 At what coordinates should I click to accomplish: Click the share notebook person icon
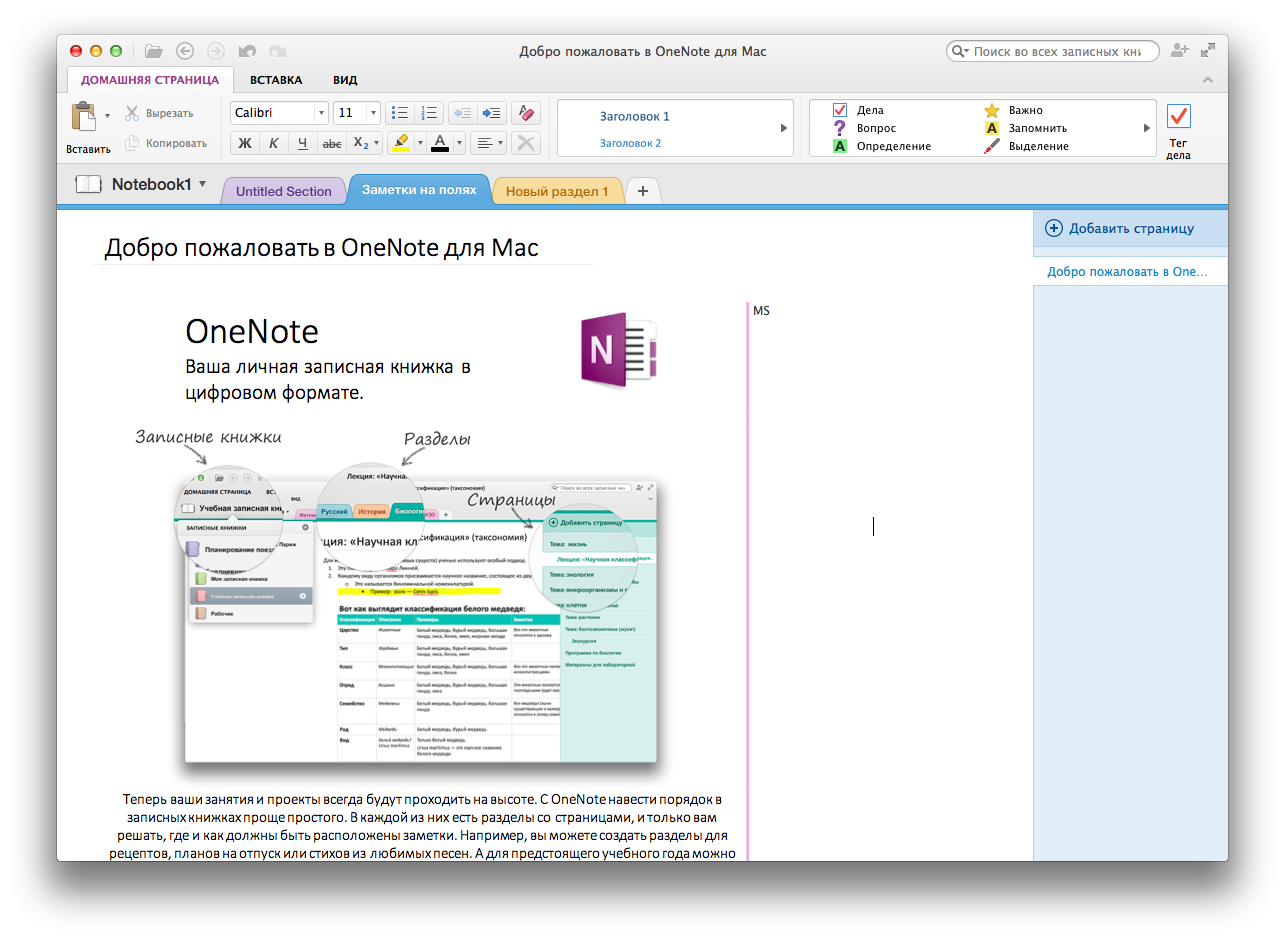(x=1180, y=50)
